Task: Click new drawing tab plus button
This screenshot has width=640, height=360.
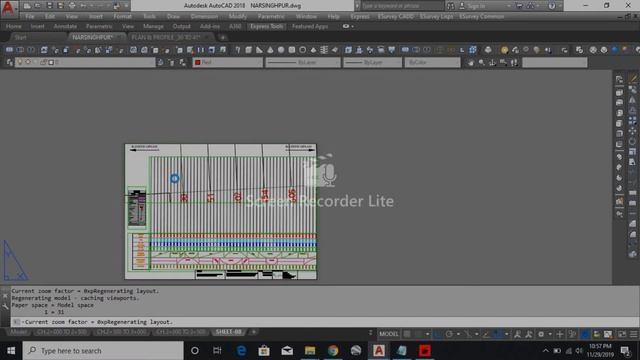Action: click(223, 38)
